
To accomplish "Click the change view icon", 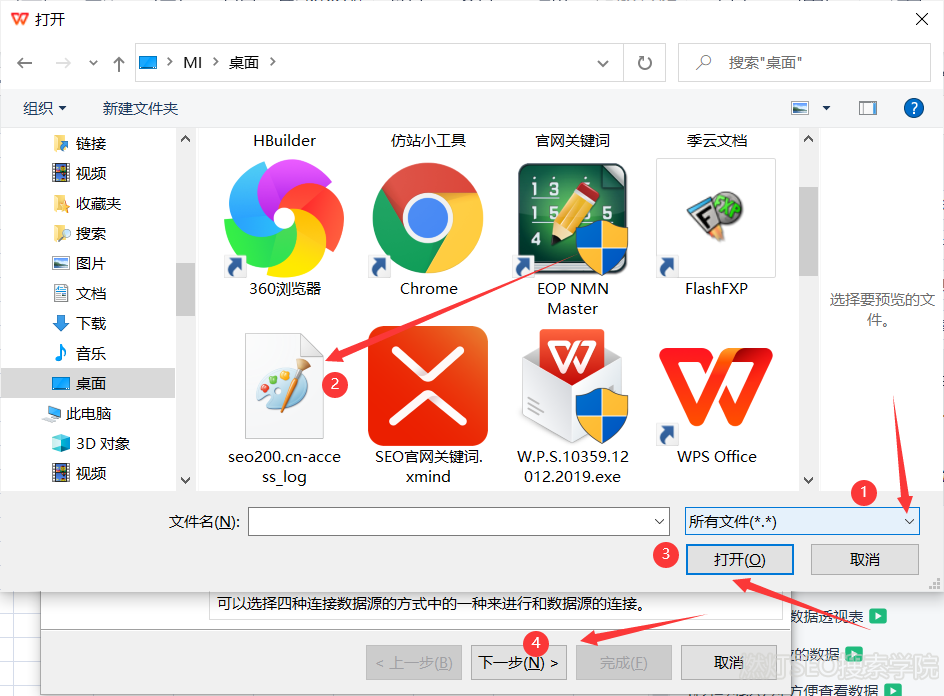I will click(800, 108).
